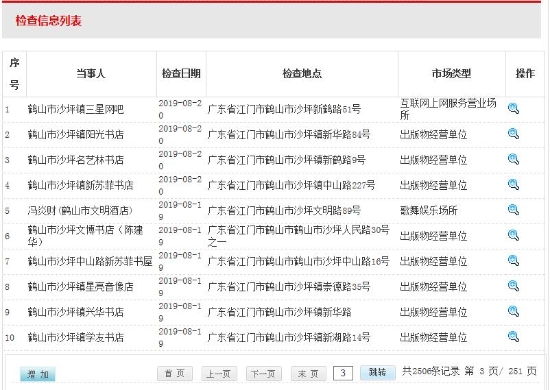Jump to last page with 末页

pyautogui.click(x=308, y=374)
